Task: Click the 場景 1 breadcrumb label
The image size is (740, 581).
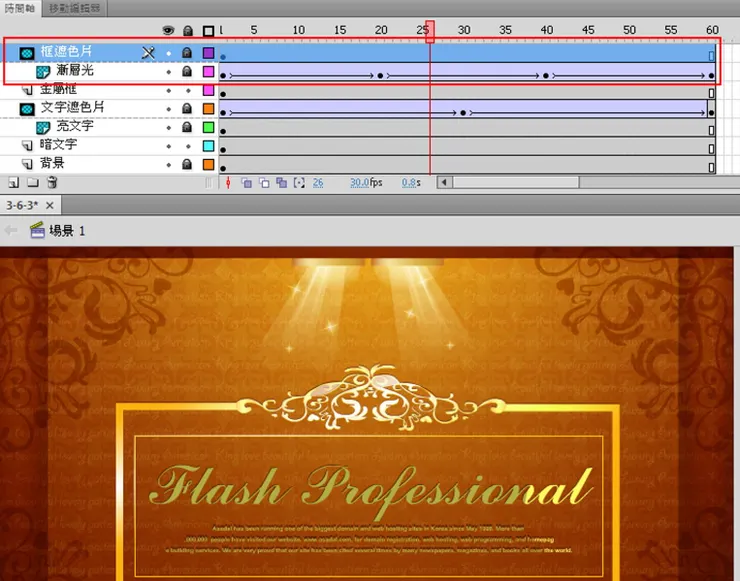Action: (67, 231)
